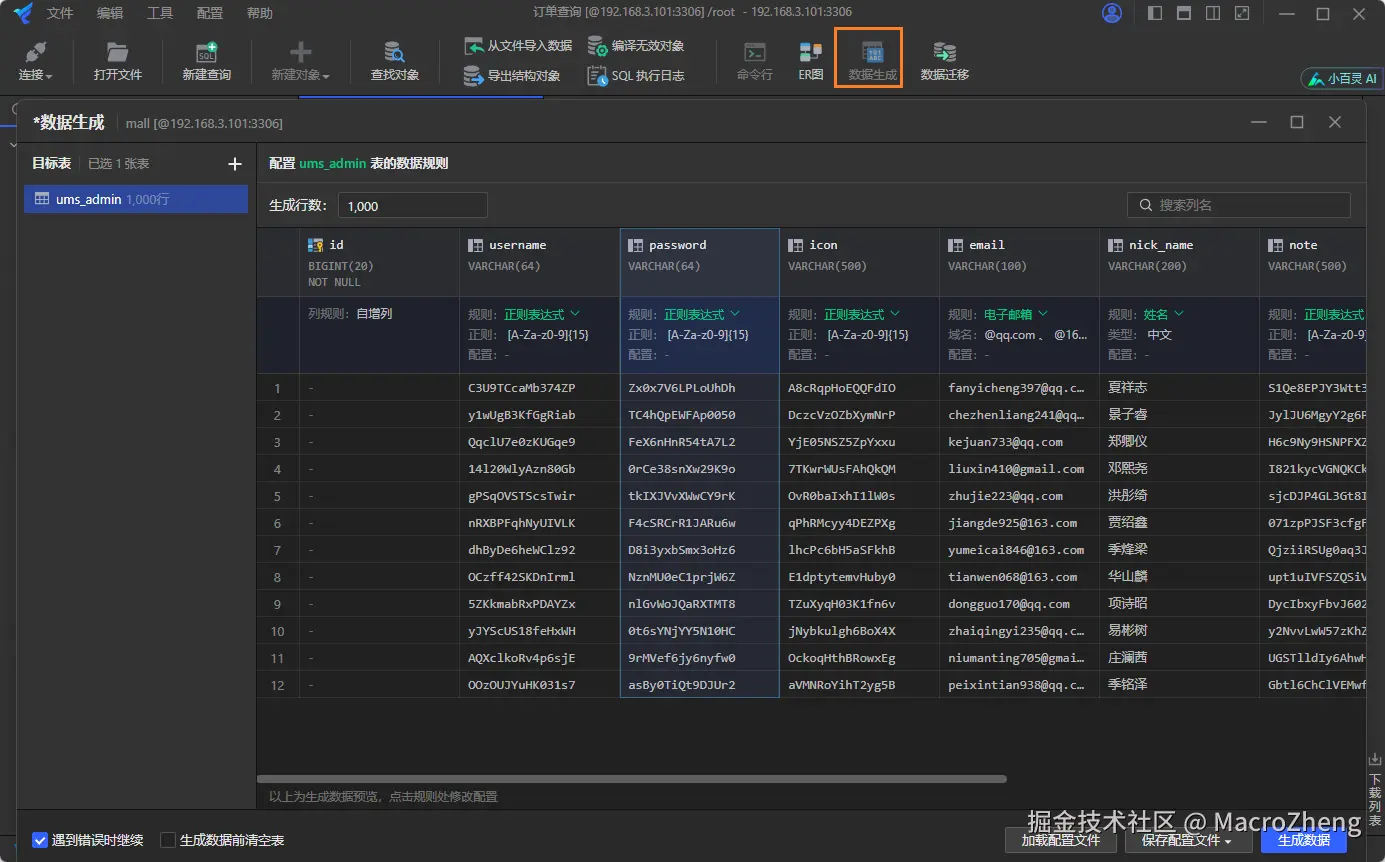Image resolution: width=1385 pixels, height=862 pixels.
Task: Click the 生成数据 button
Action: point(1304,840)
